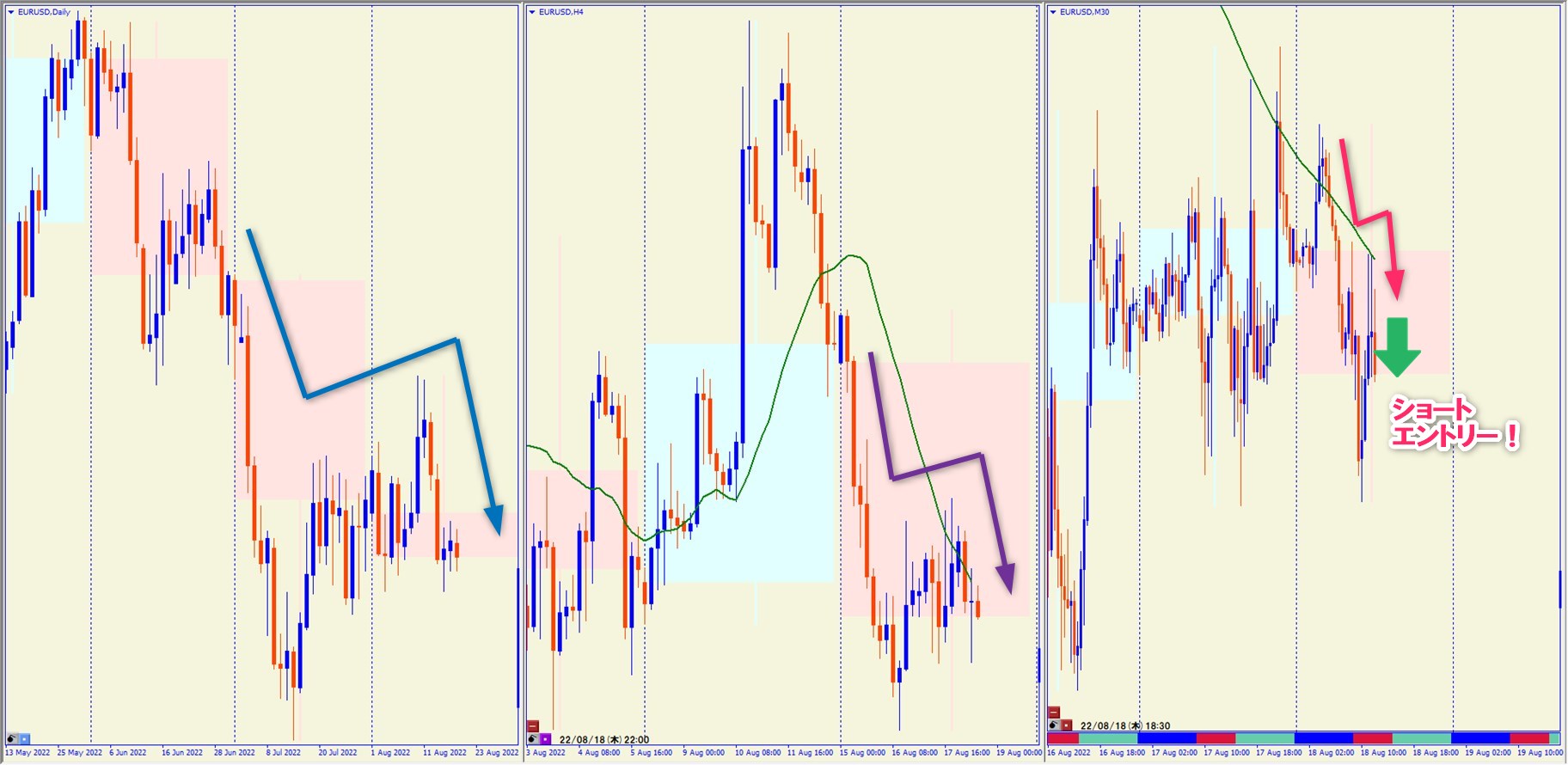Viewport: 1568px width, 765px height.
Task: Click the blue square button in Daily chart
Action: point(25,738)
